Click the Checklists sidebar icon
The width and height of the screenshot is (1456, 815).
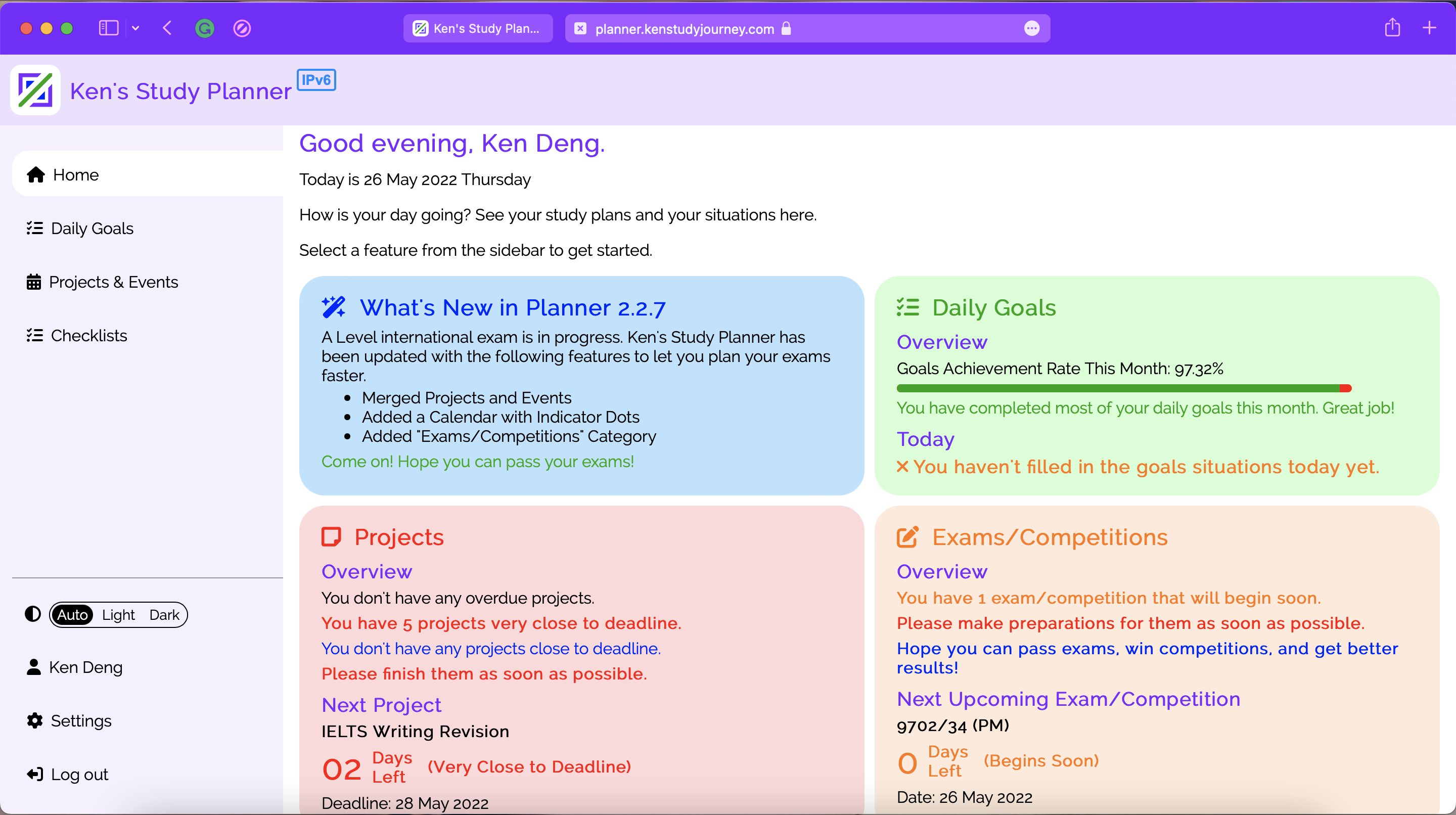click(x=35, y=334)
